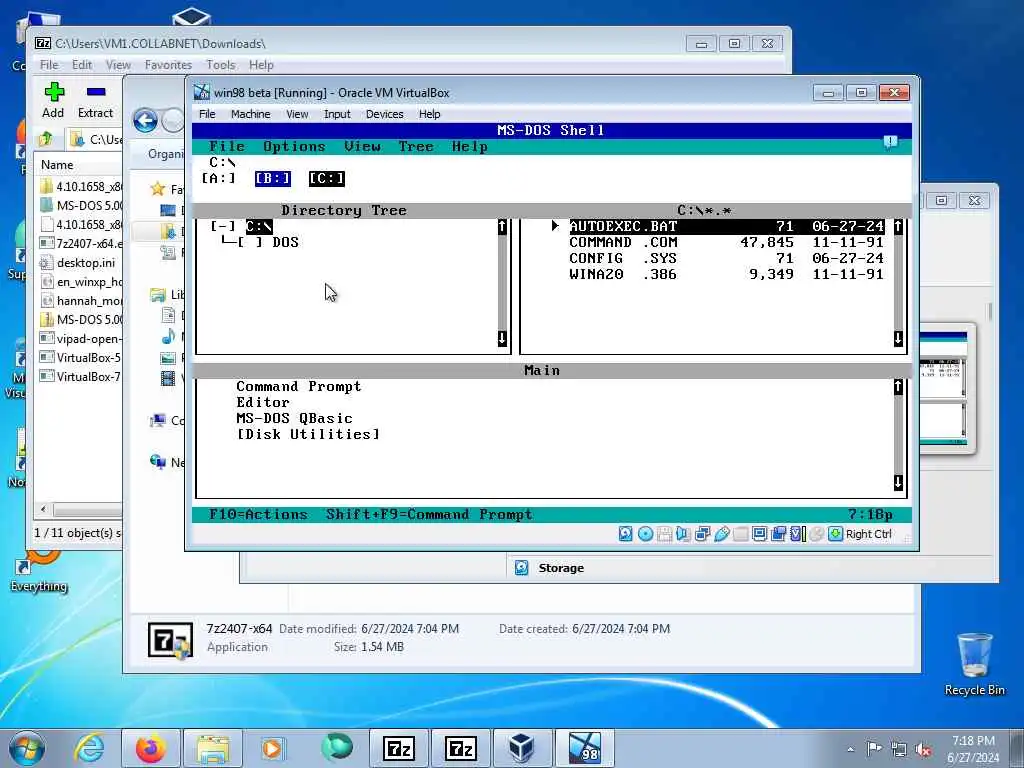
Task: Click the hard disk activity icon in VirtualBox status bar
Action: (626, 534)
